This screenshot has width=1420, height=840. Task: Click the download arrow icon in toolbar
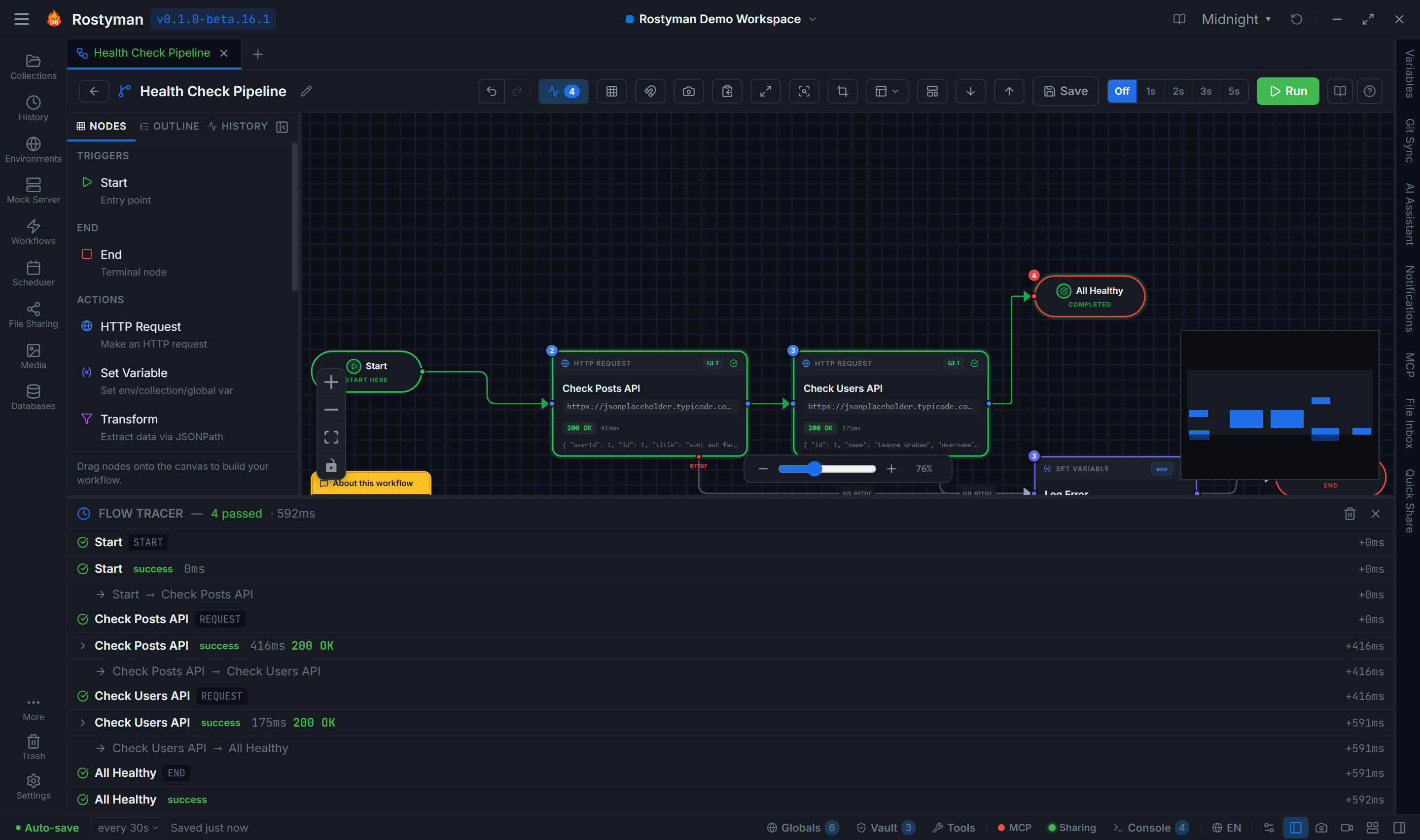(x=971, y=91)
